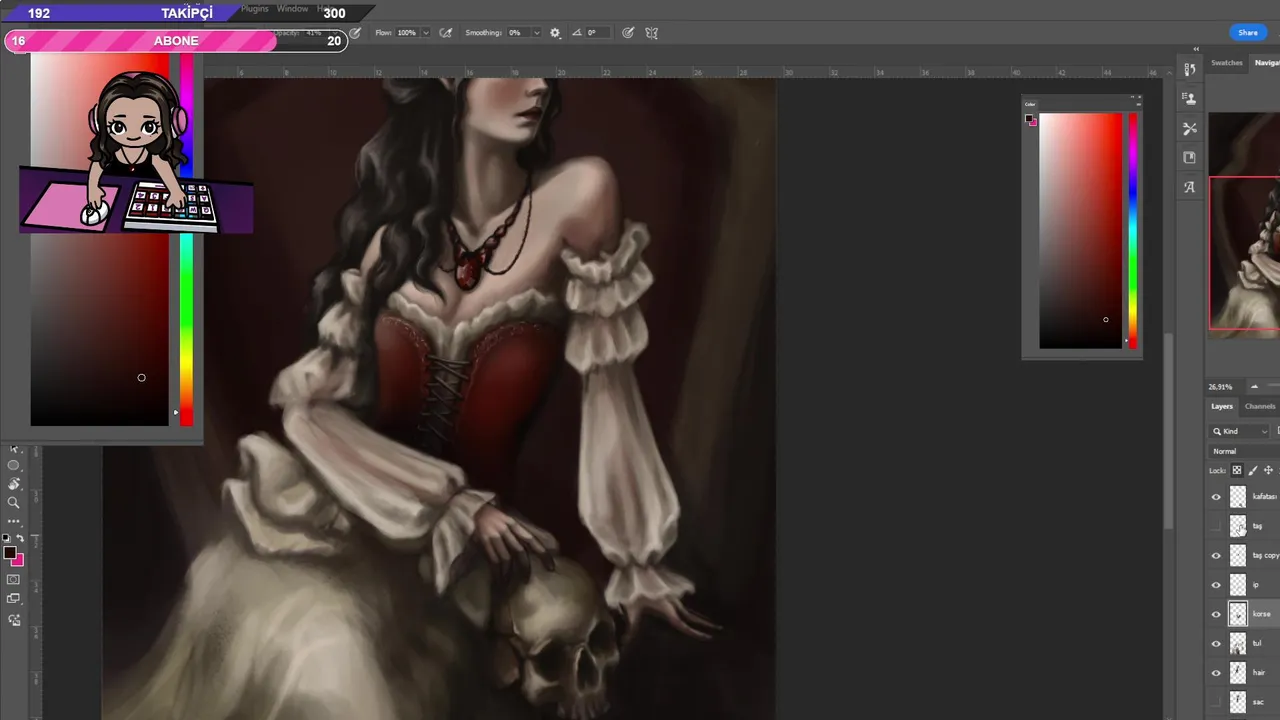Click the generate image icon below screen mode

[x=14, y=620]
